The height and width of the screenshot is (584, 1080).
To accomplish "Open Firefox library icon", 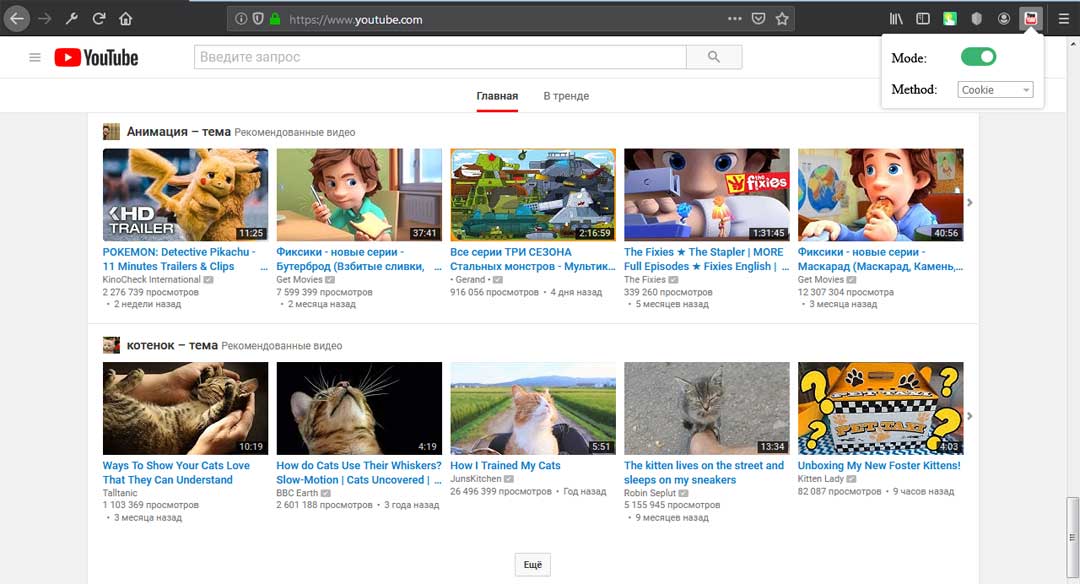I will point(895,19).
